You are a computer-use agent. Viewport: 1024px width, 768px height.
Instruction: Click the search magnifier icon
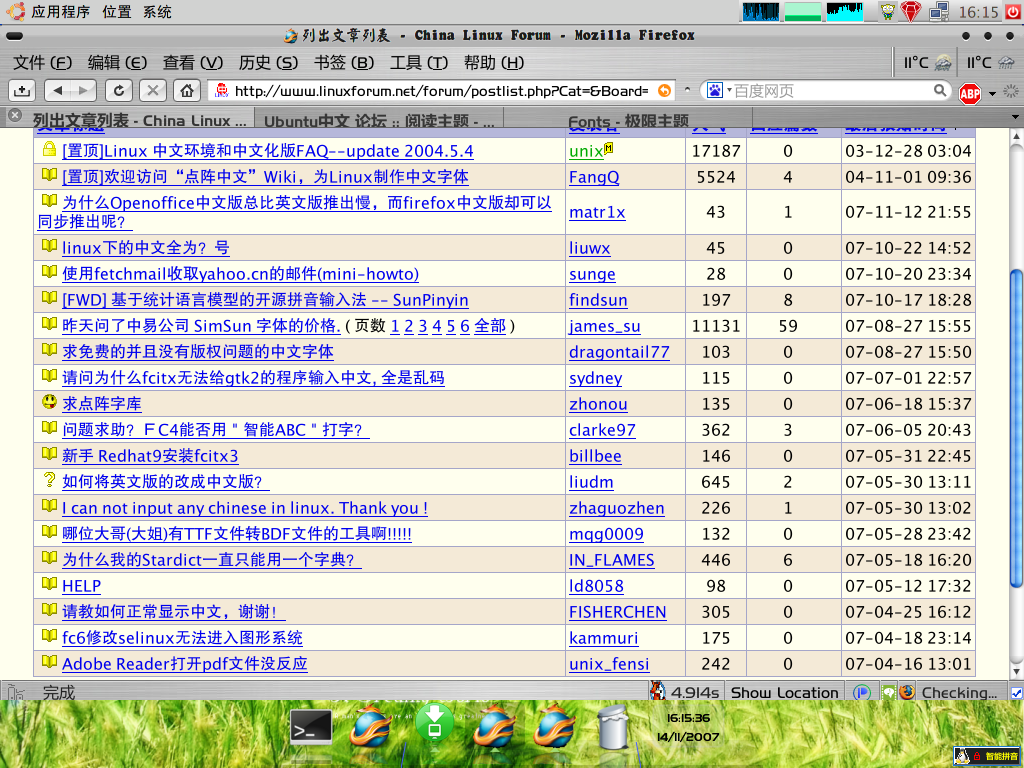point(940,90)
